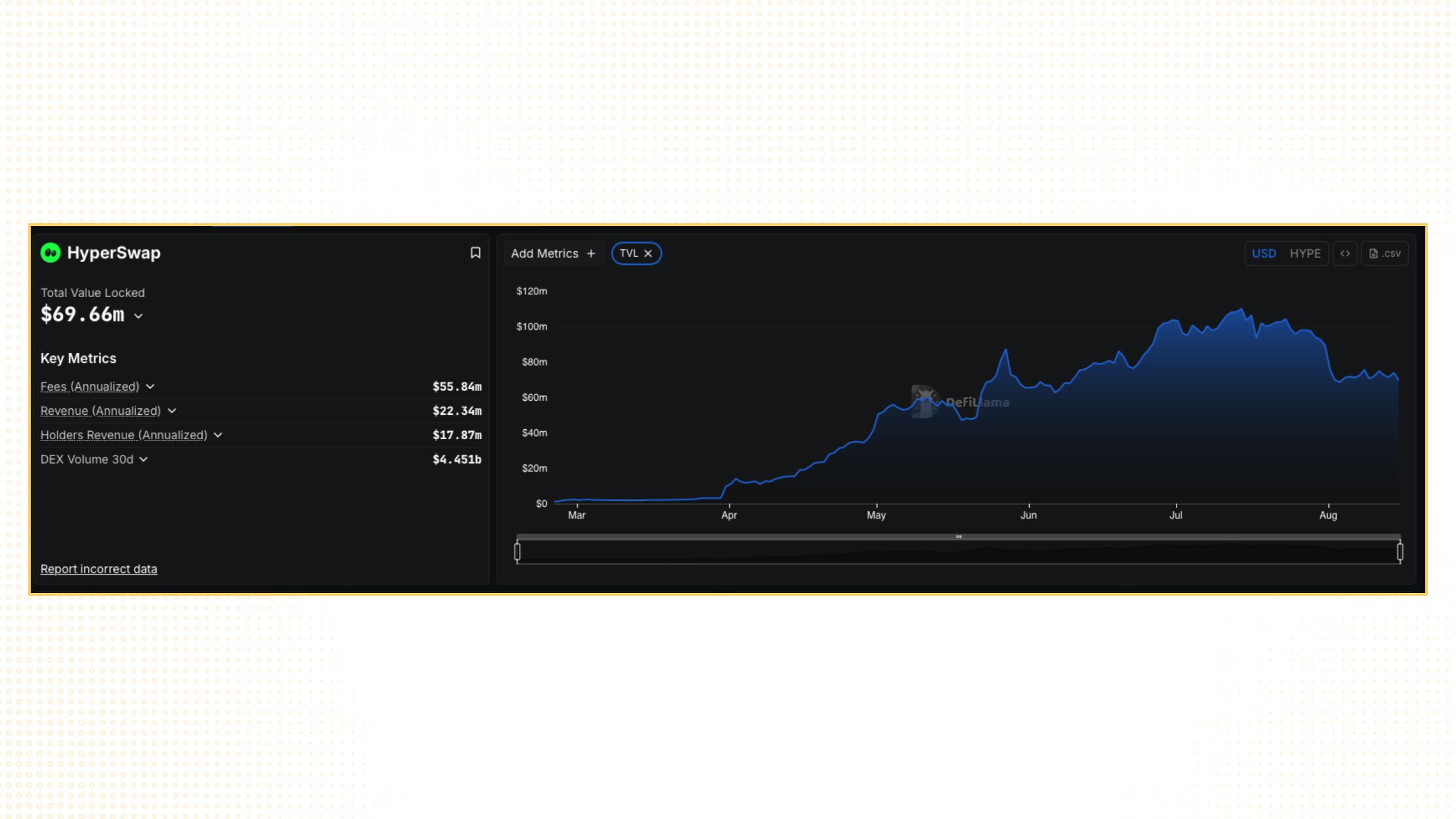Screen dimensions: 1456x819
Task: Open the Add Metrics menu
Action: pos(553,253)
